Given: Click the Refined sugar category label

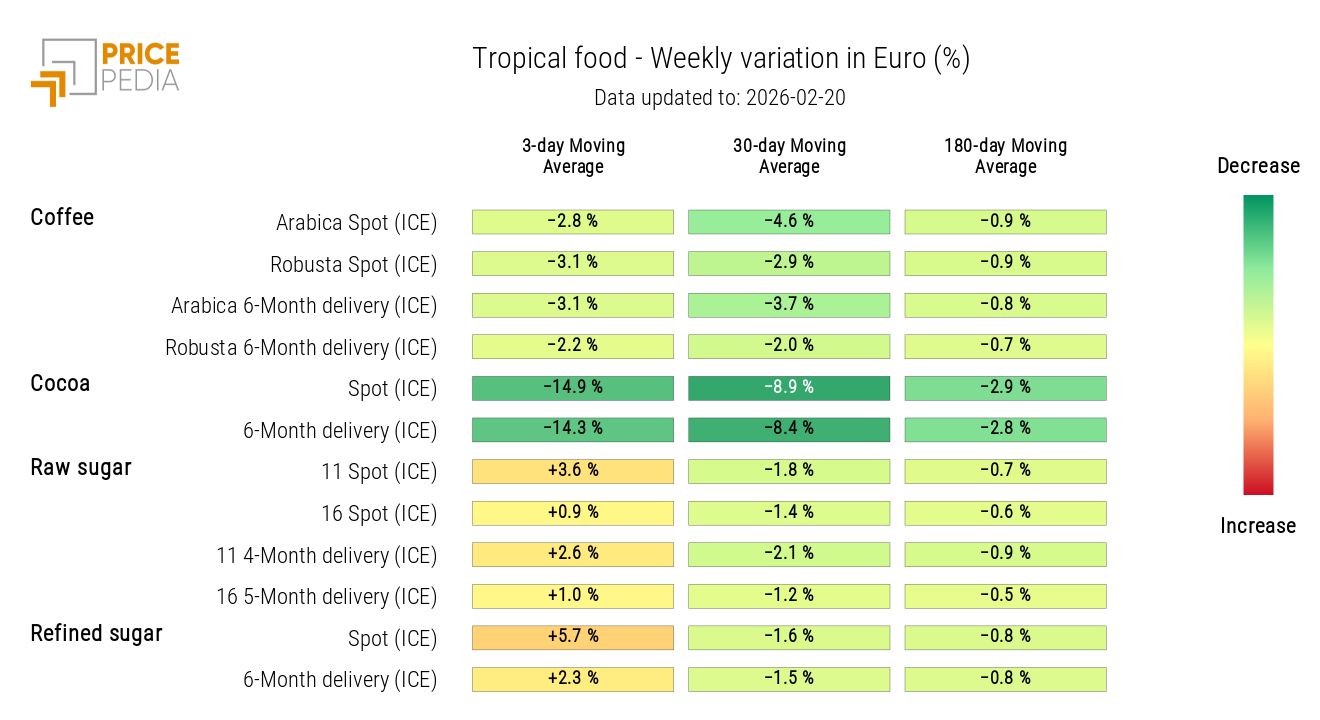Looking at the screenshot, I should pyautogui.click(x=96, y=633).
